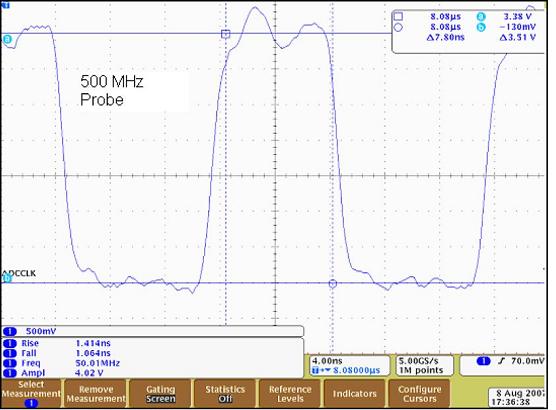Click the channel badge next to Freq
The image size is (556, 410).
[x=10, y=363]
